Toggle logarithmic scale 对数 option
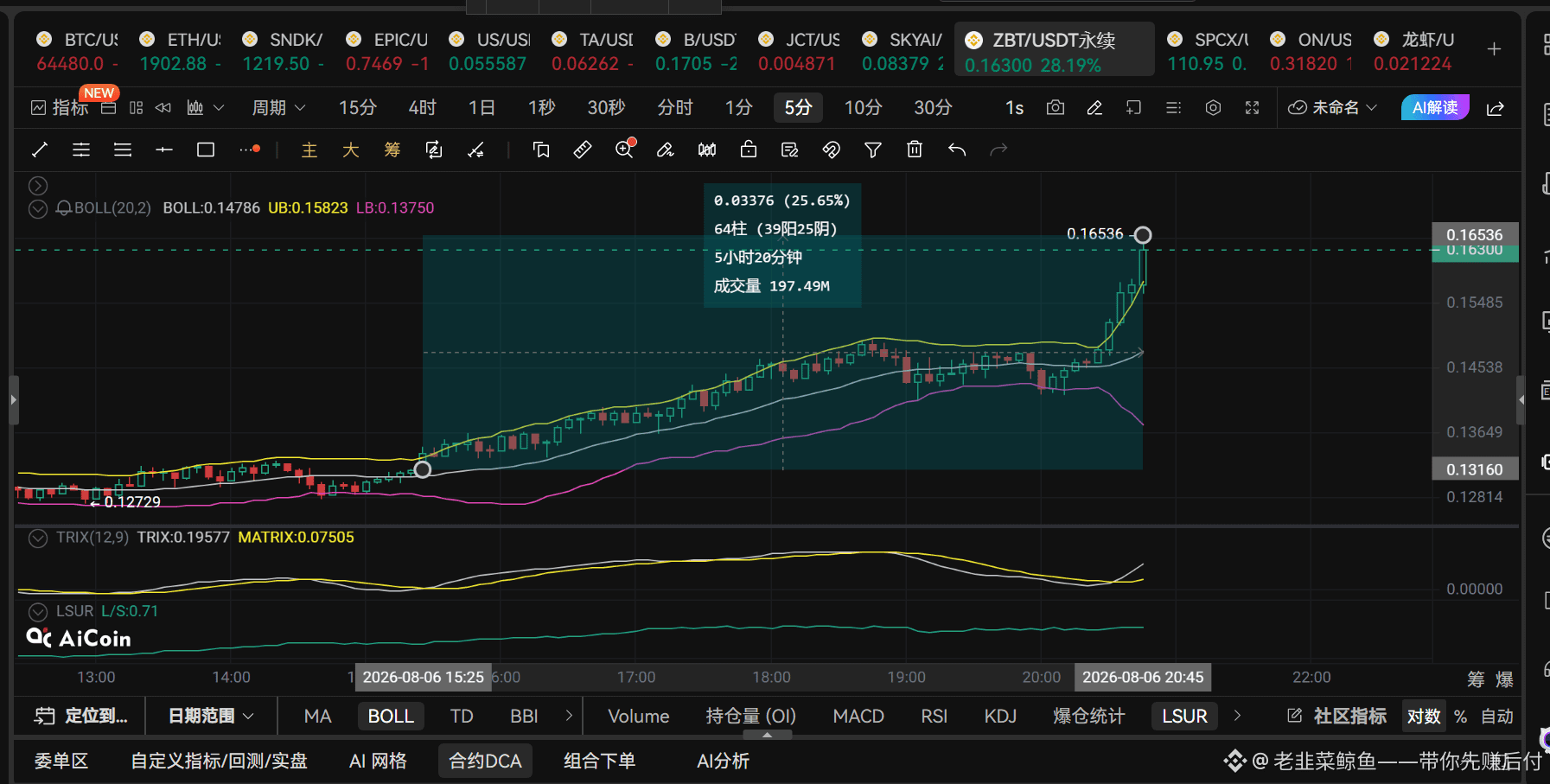1550x784 pixels. click(x=1424, y=716)
